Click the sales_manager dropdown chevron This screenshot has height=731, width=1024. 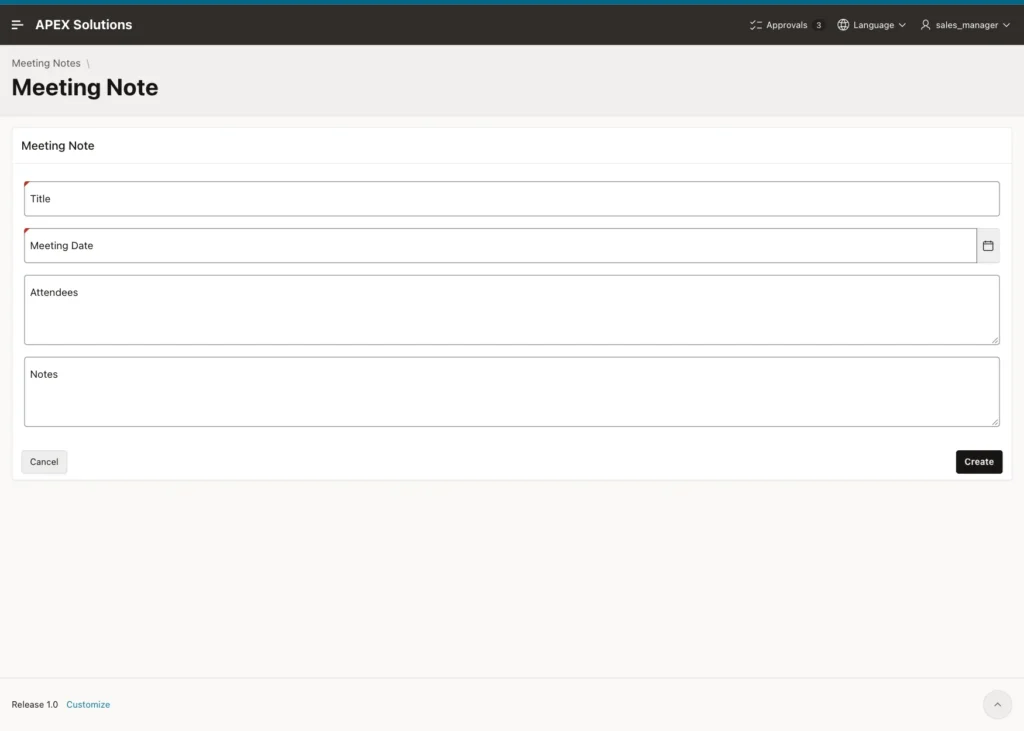[1006, 25]
